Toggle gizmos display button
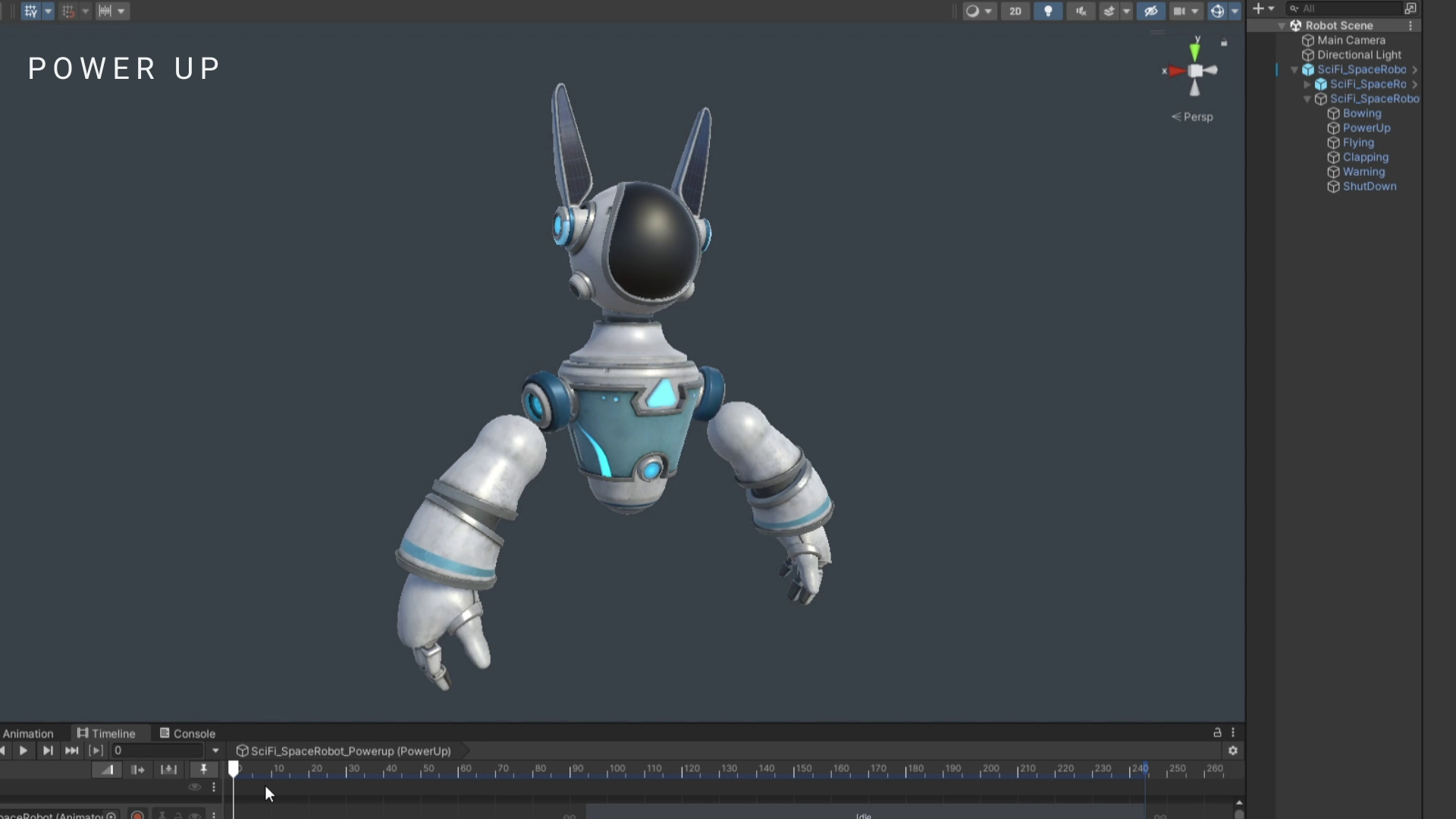This screenshot has height=819, width=1456. [x=1218, y=11]
